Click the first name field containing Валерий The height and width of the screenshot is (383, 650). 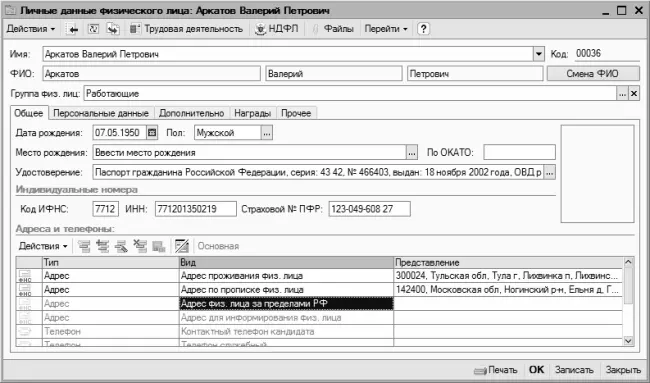[334, 74]
